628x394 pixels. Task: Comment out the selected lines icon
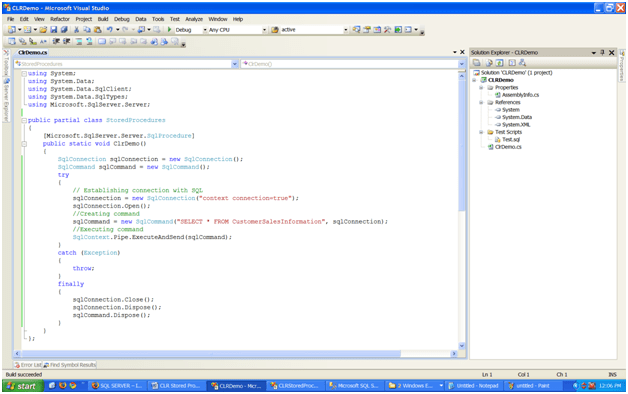click(79, 41)
